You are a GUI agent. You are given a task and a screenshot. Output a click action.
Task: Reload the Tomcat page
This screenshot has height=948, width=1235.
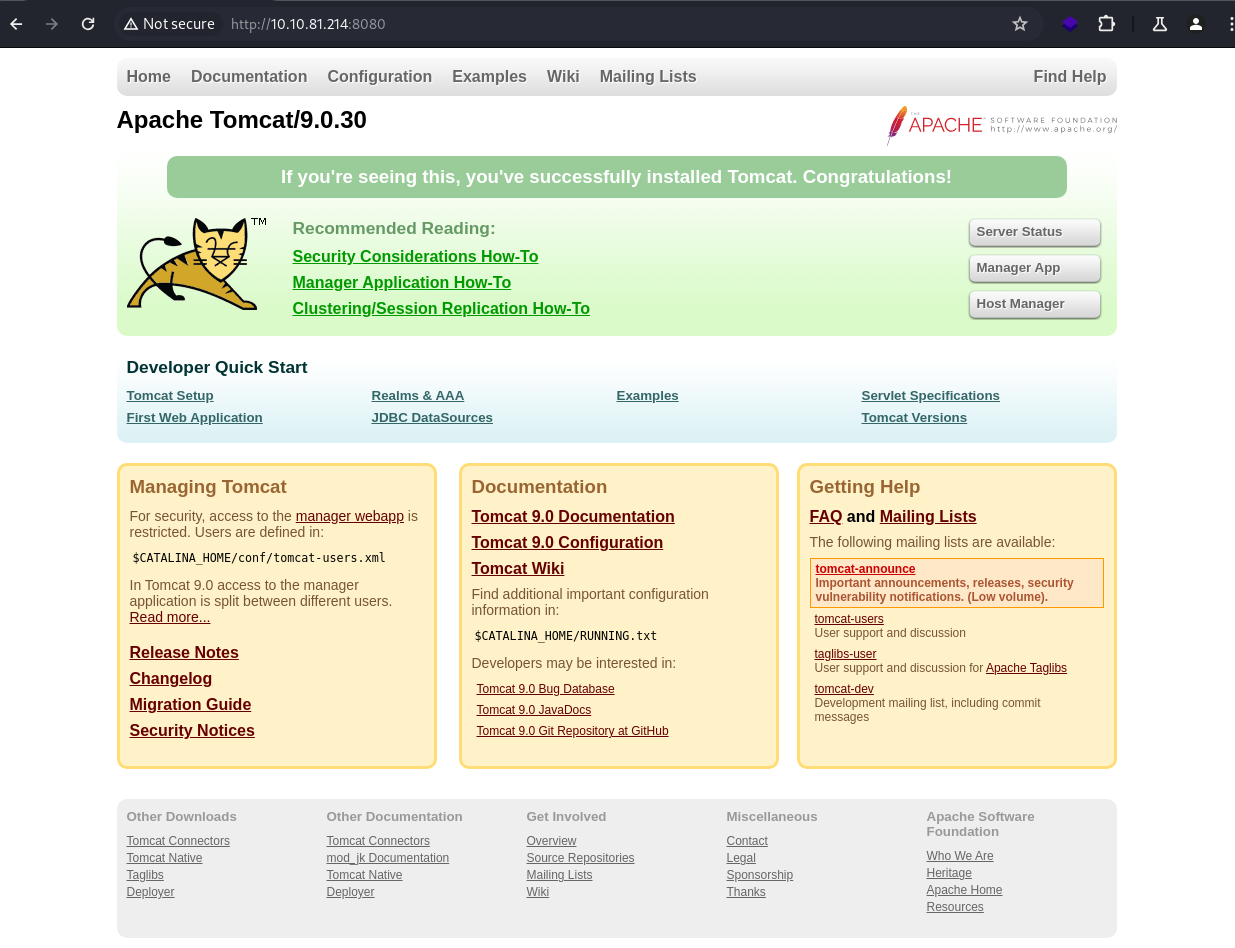click(x=88, y=24)
